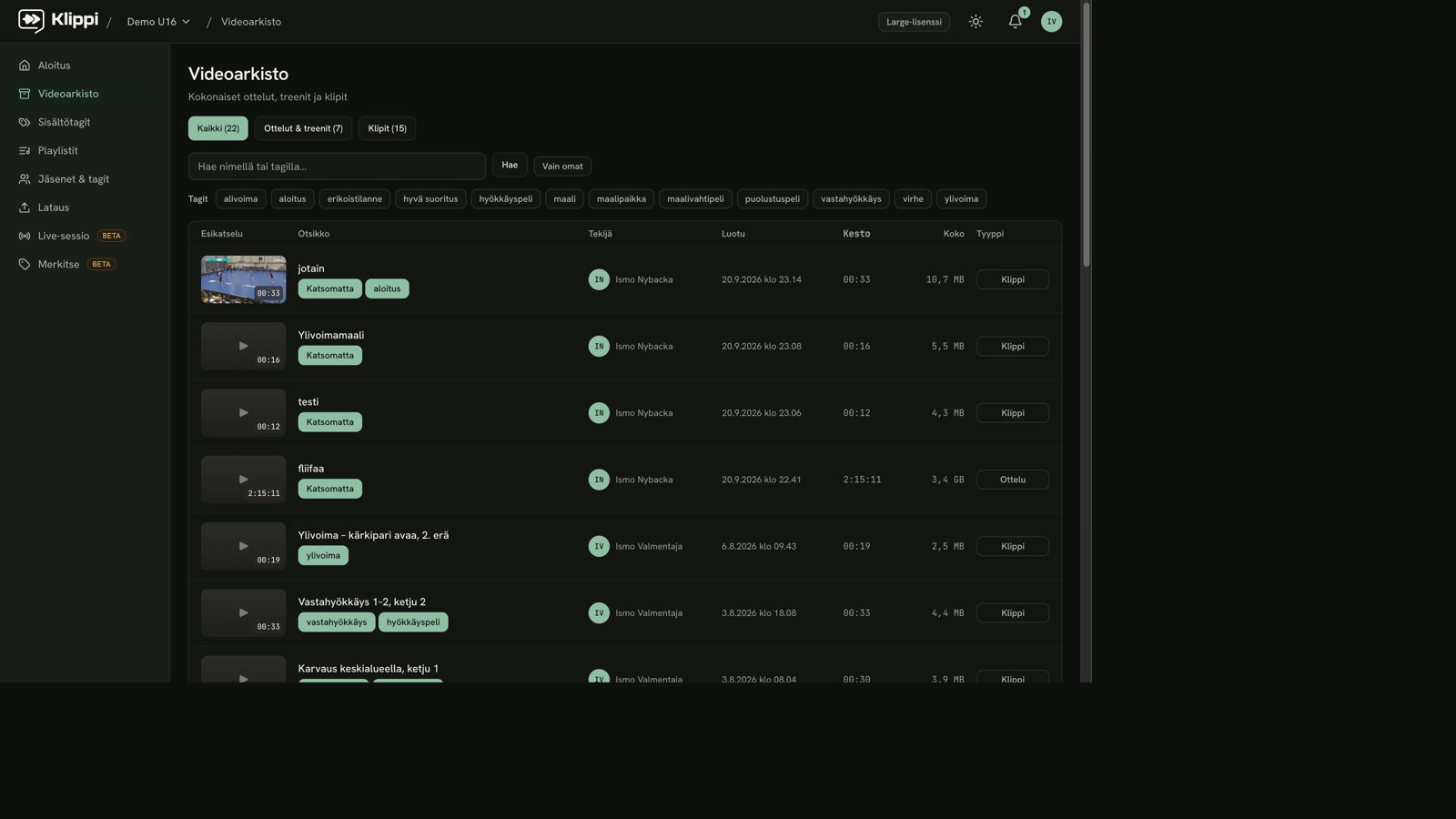Screen dimensions: 1456x819
Task: Switch to the Klipit (15) tab
Action: [387, 128]
